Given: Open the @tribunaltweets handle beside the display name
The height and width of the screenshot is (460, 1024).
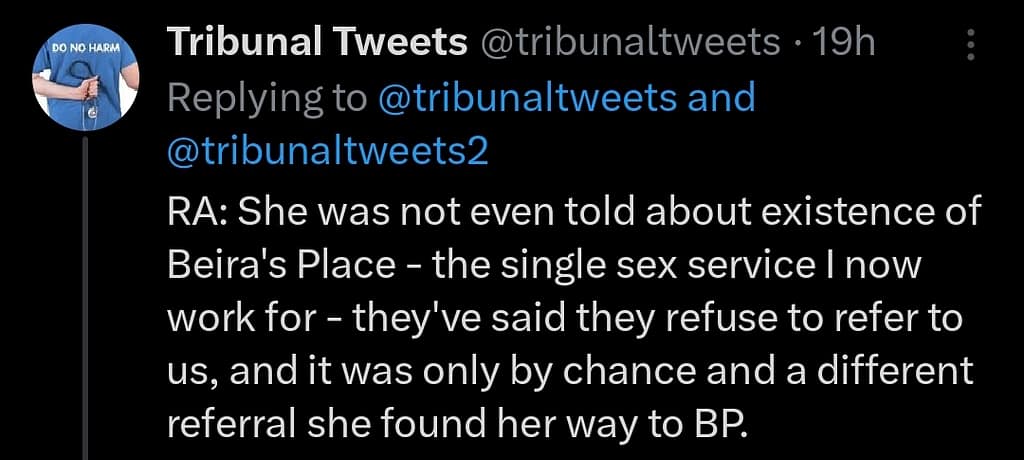Looking at the screenshot, I should point(630,43).
